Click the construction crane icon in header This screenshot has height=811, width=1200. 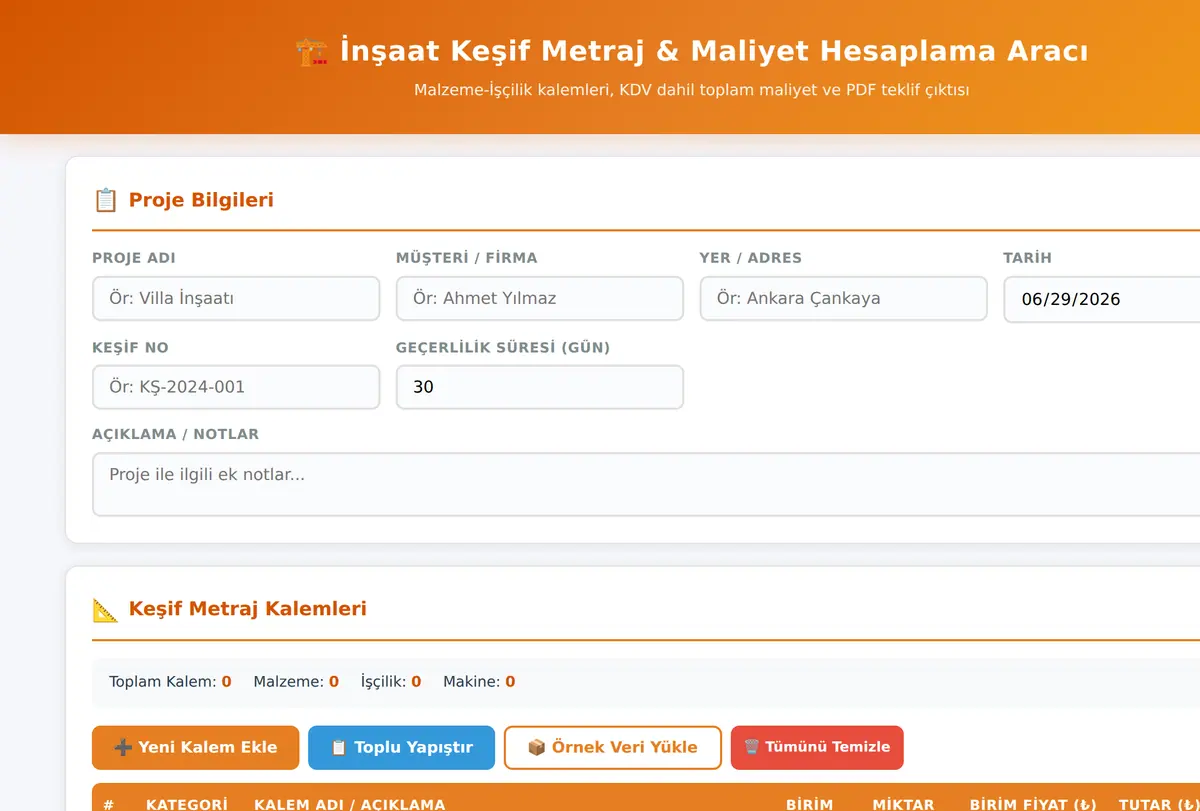312,51
